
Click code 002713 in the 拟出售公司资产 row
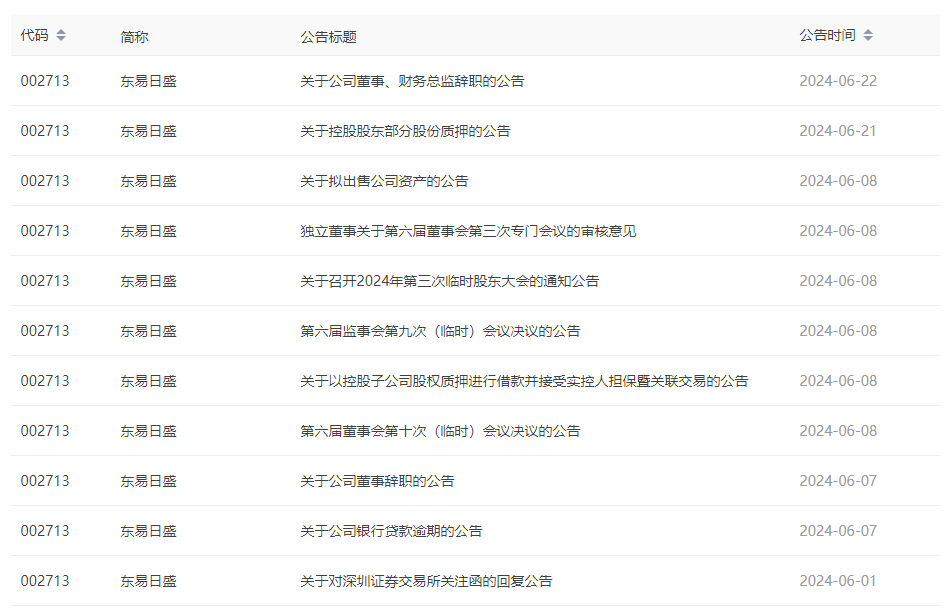(x=45, y=181)
